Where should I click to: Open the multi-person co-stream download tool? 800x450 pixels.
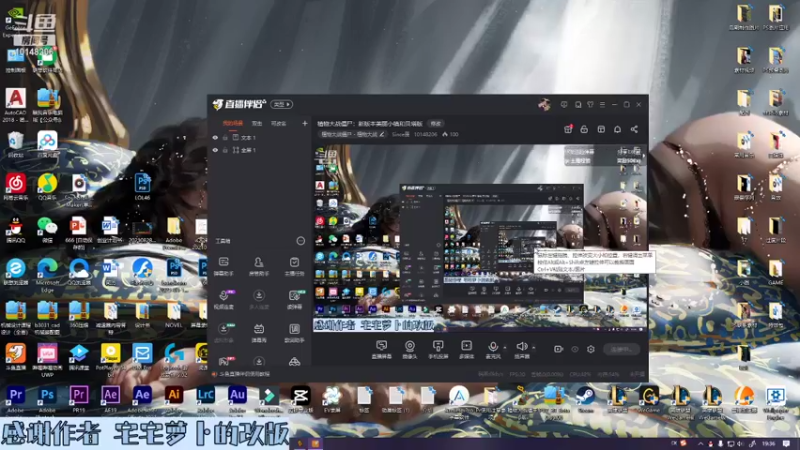point(259,299)
